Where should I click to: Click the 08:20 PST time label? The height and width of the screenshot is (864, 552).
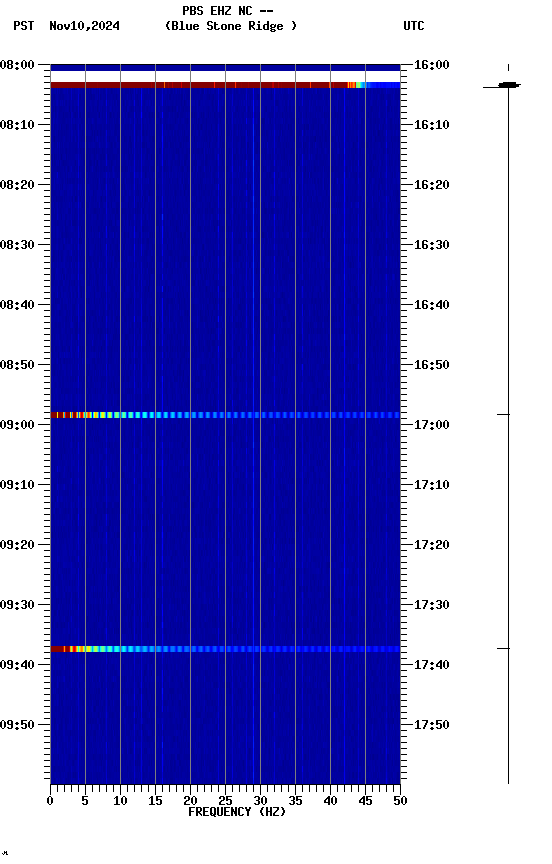[17, 185]
